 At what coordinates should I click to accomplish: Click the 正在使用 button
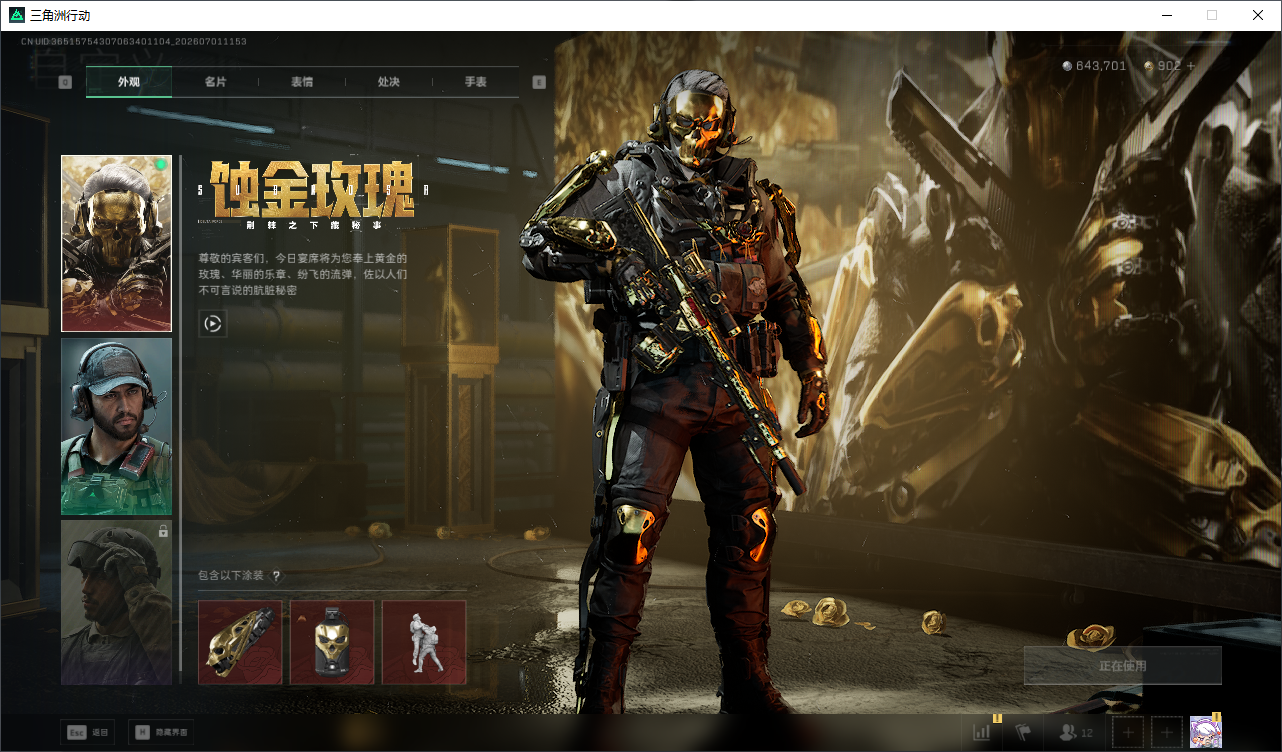[1122, 665]
